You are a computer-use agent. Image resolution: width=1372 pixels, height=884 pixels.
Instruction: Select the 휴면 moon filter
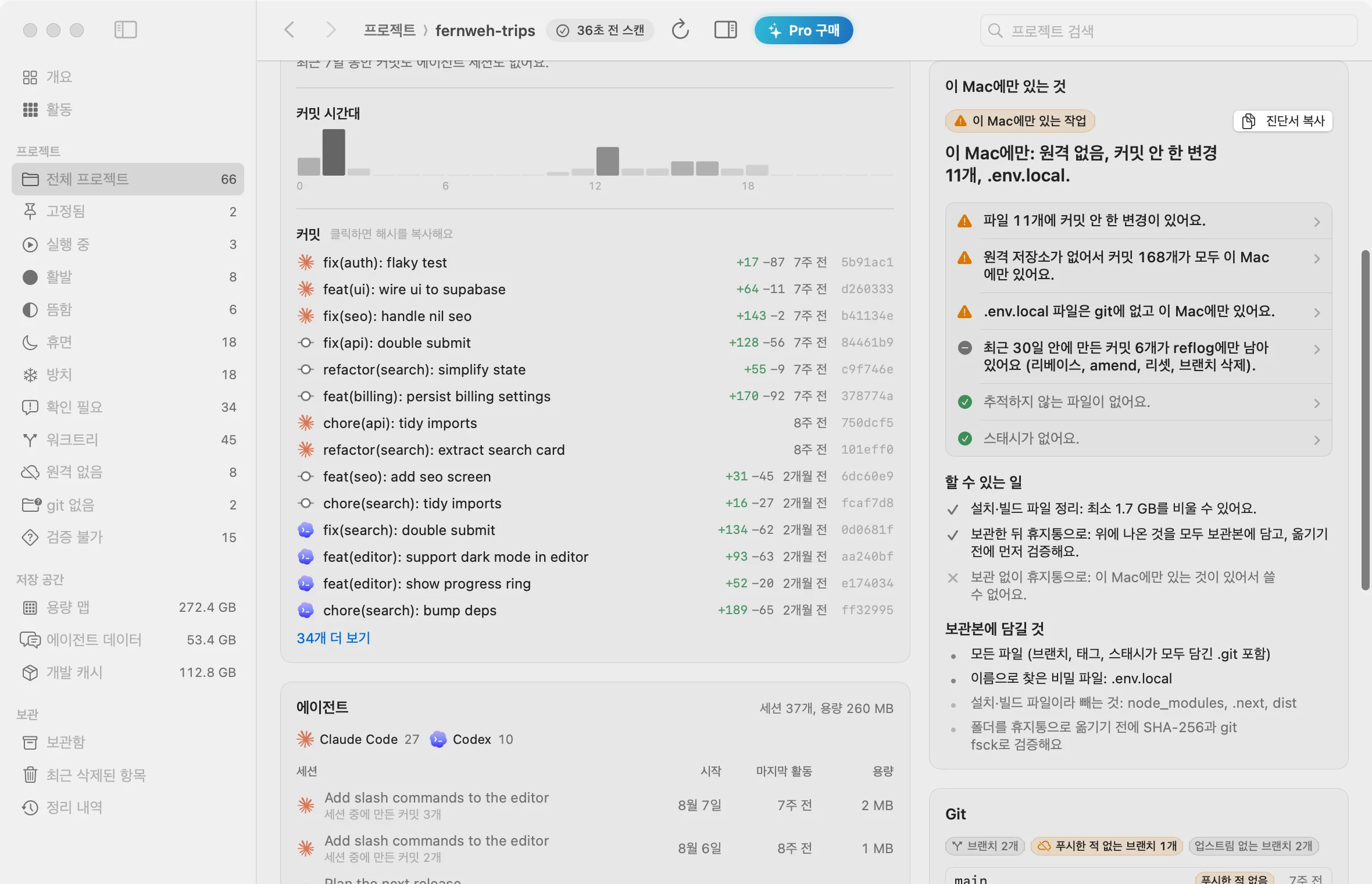[128, 342]
